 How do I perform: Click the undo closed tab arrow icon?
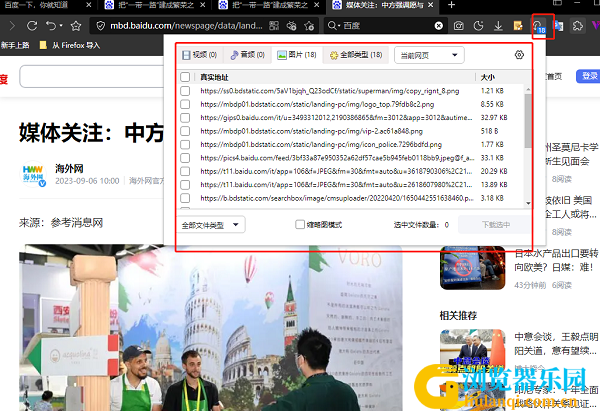(x=51, y=26)
